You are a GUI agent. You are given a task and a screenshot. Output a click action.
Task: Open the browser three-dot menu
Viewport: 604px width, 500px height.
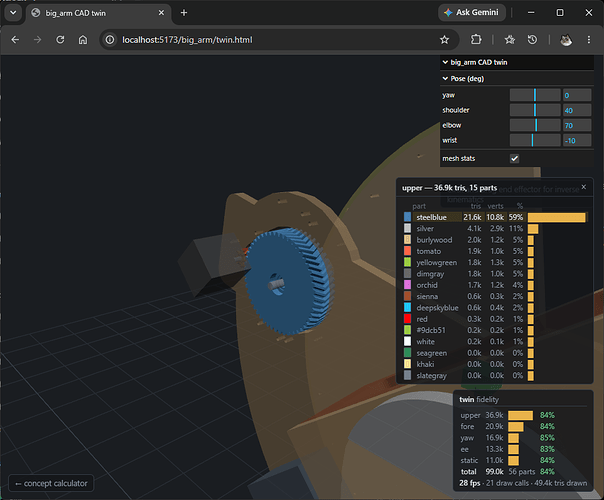click(589, 40)
